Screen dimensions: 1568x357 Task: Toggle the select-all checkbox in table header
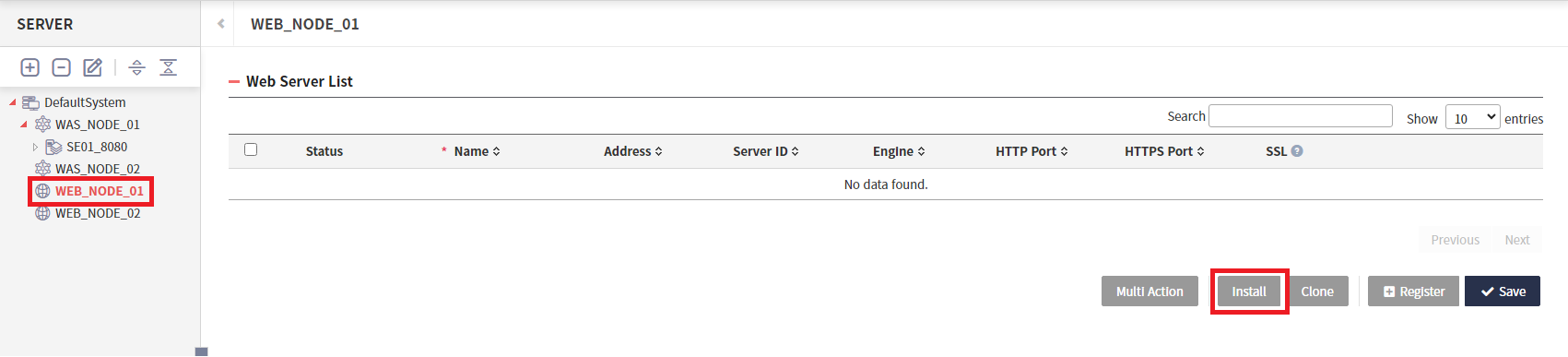click(251, 149)
